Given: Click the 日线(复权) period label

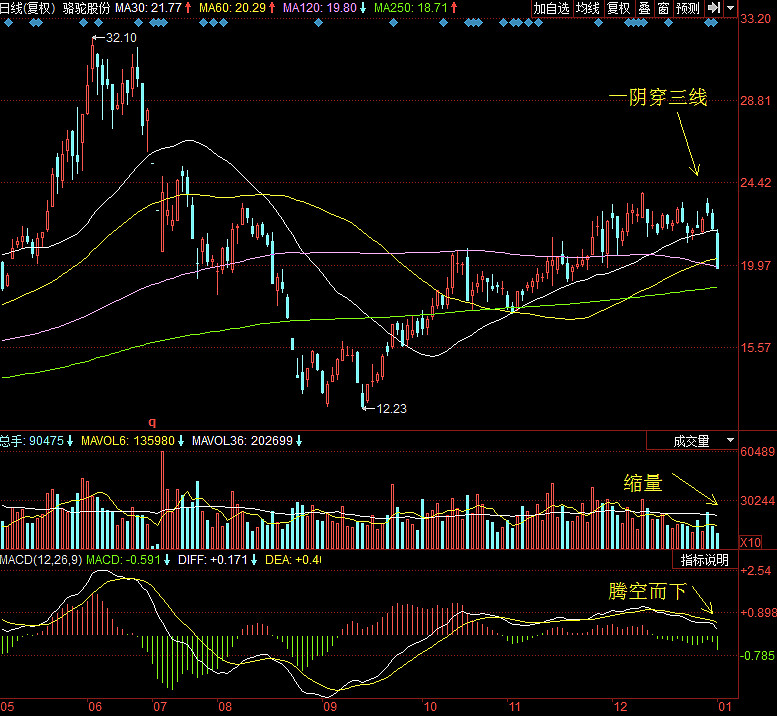Looking at the screenshot, I should [x=26, y=8].
